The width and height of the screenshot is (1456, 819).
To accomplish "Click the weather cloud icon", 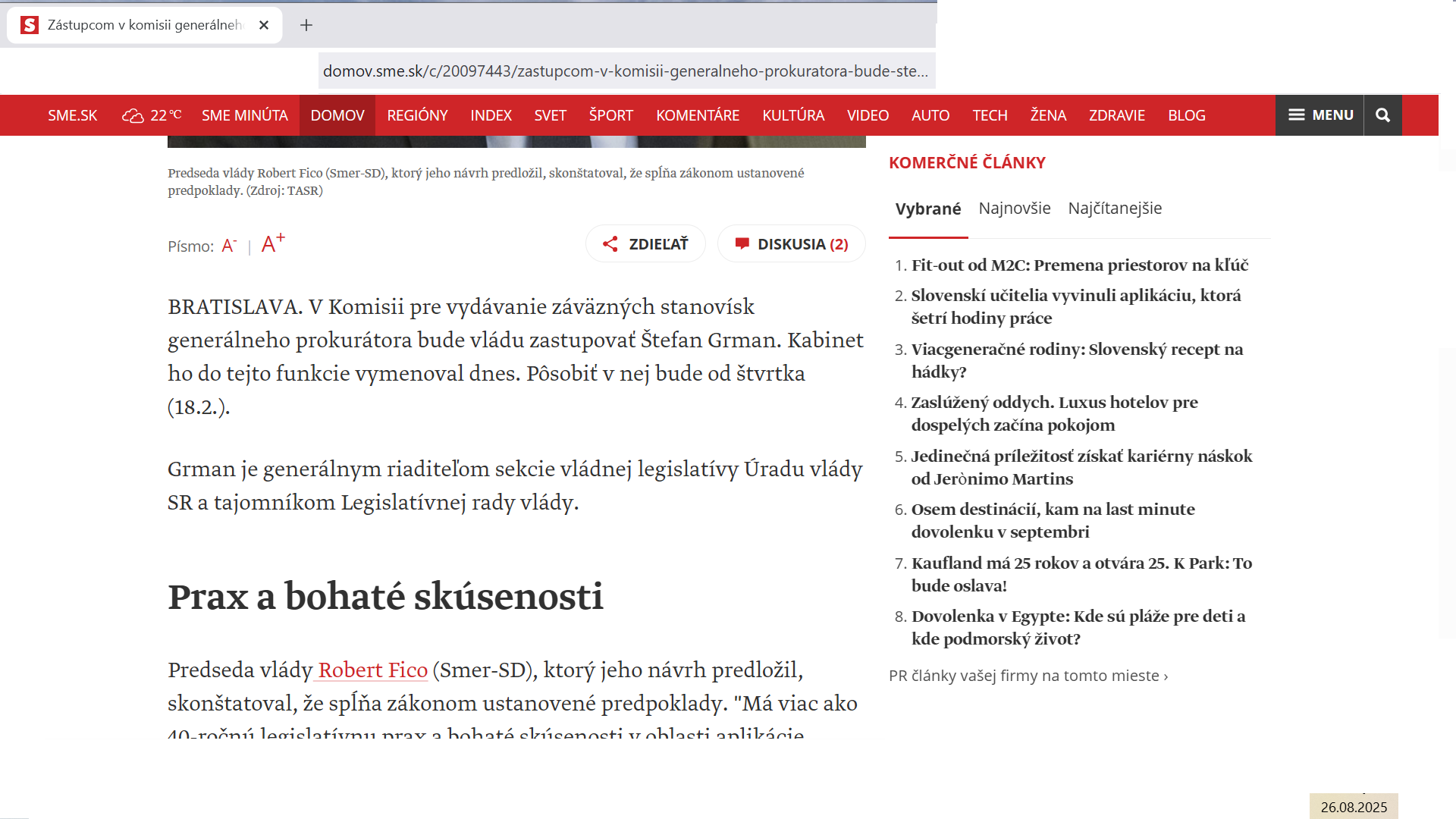I will [133, 115].
